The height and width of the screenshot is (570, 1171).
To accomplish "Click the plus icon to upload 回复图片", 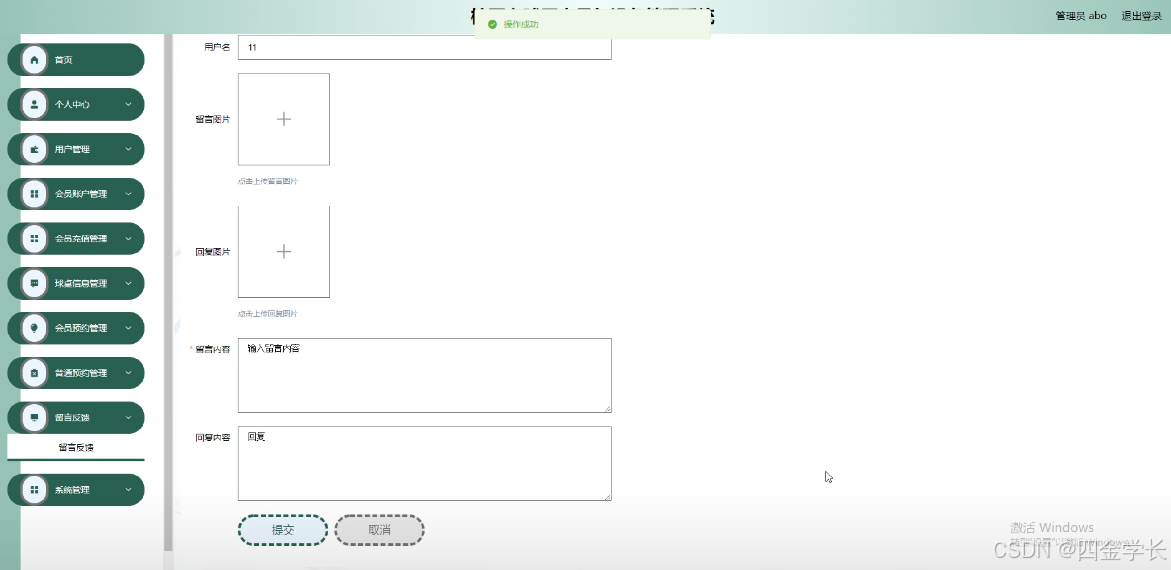I will (x=284, y=252).
